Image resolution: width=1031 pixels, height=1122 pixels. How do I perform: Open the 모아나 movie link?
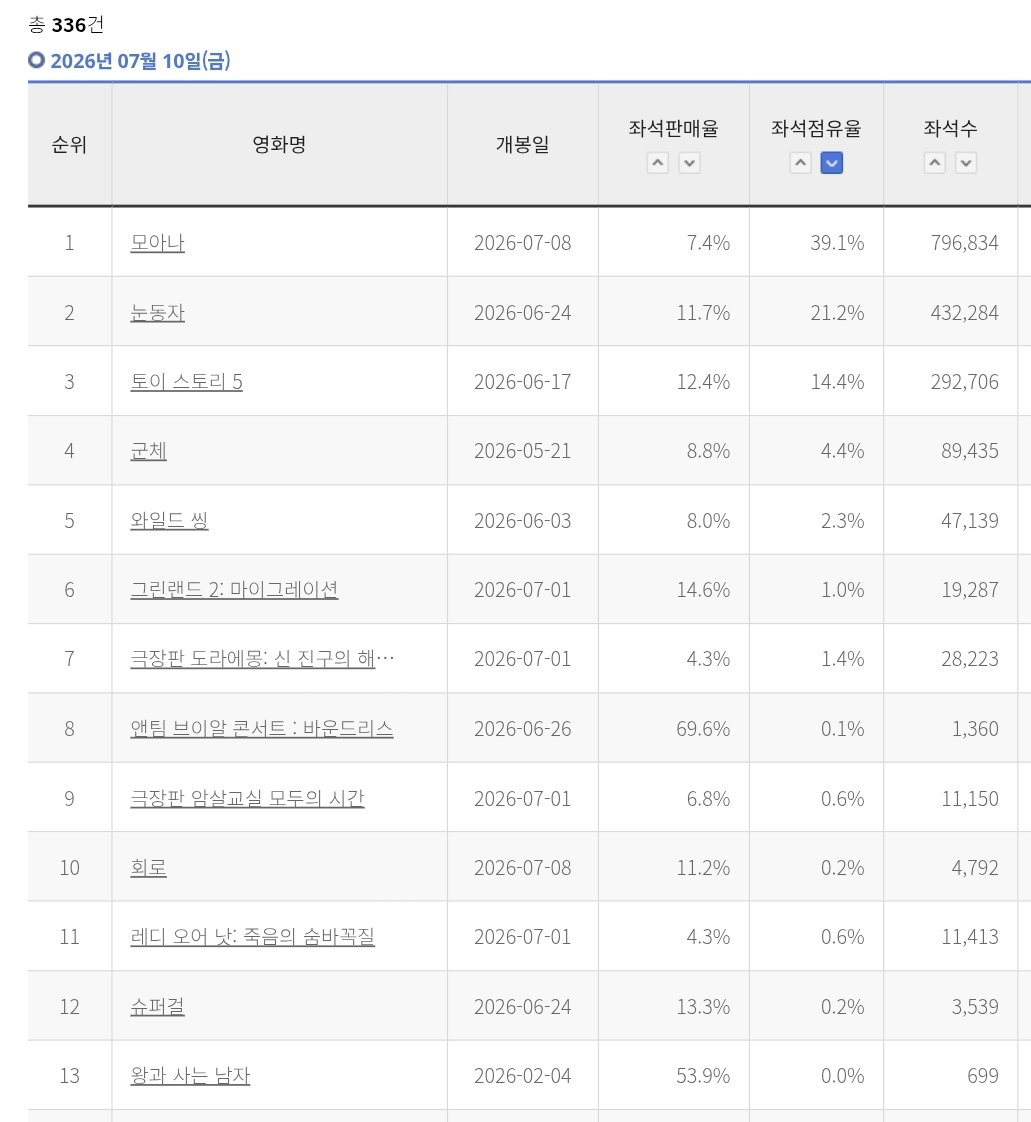pyautogui.click(x=157, y=243)
